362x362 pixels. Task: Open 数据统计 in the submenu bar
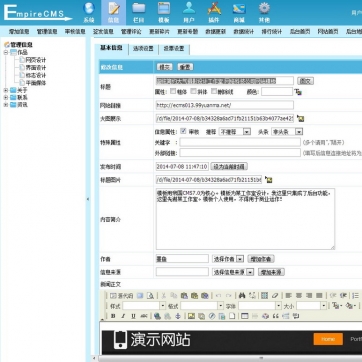[244, 32]
